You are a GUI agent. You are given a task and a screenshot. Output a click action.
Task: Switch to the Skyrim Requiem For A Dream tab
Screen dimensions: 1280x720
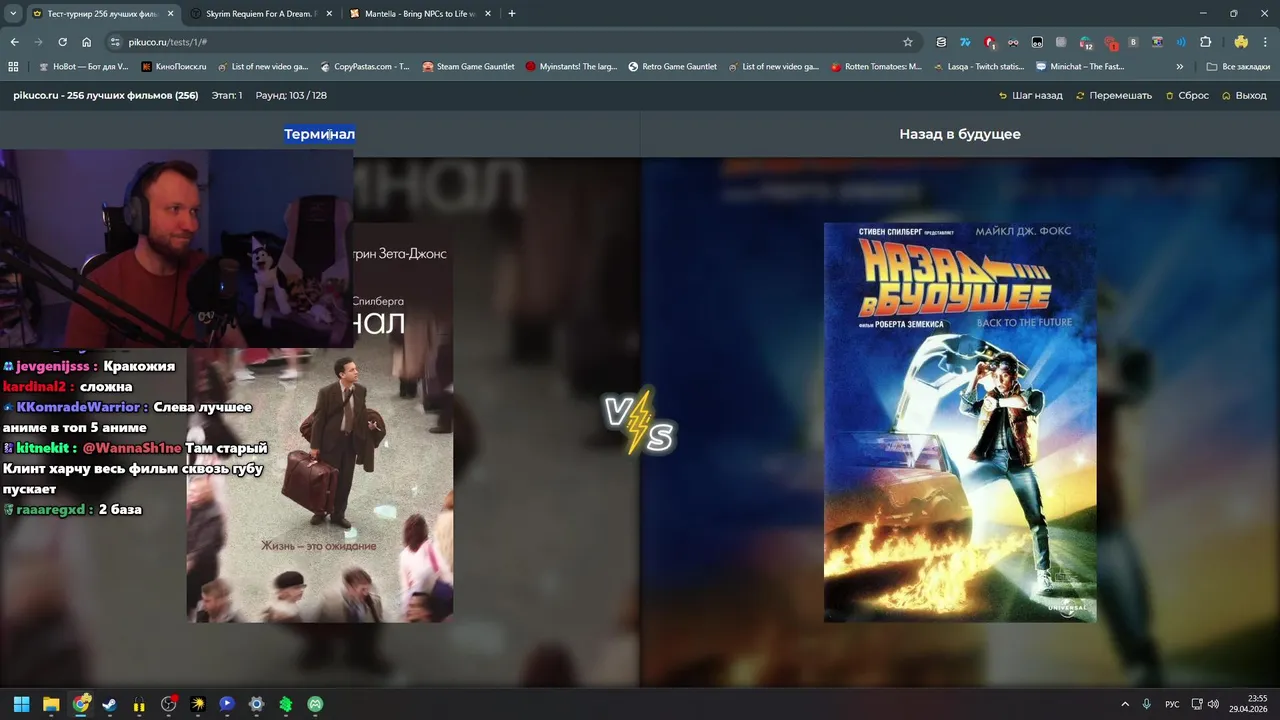coord(262,14)
